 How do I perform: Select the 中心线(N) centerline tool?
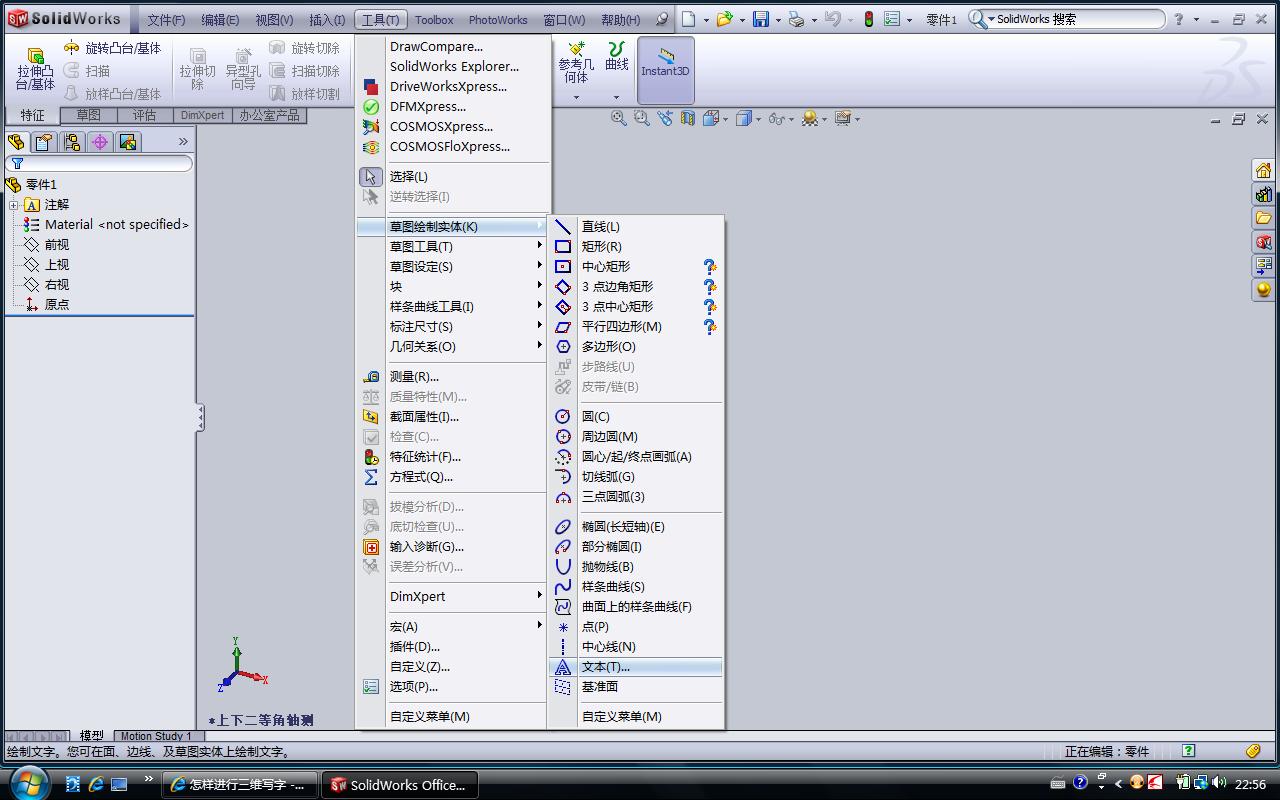pyautogui.click(x=636, y=647)
